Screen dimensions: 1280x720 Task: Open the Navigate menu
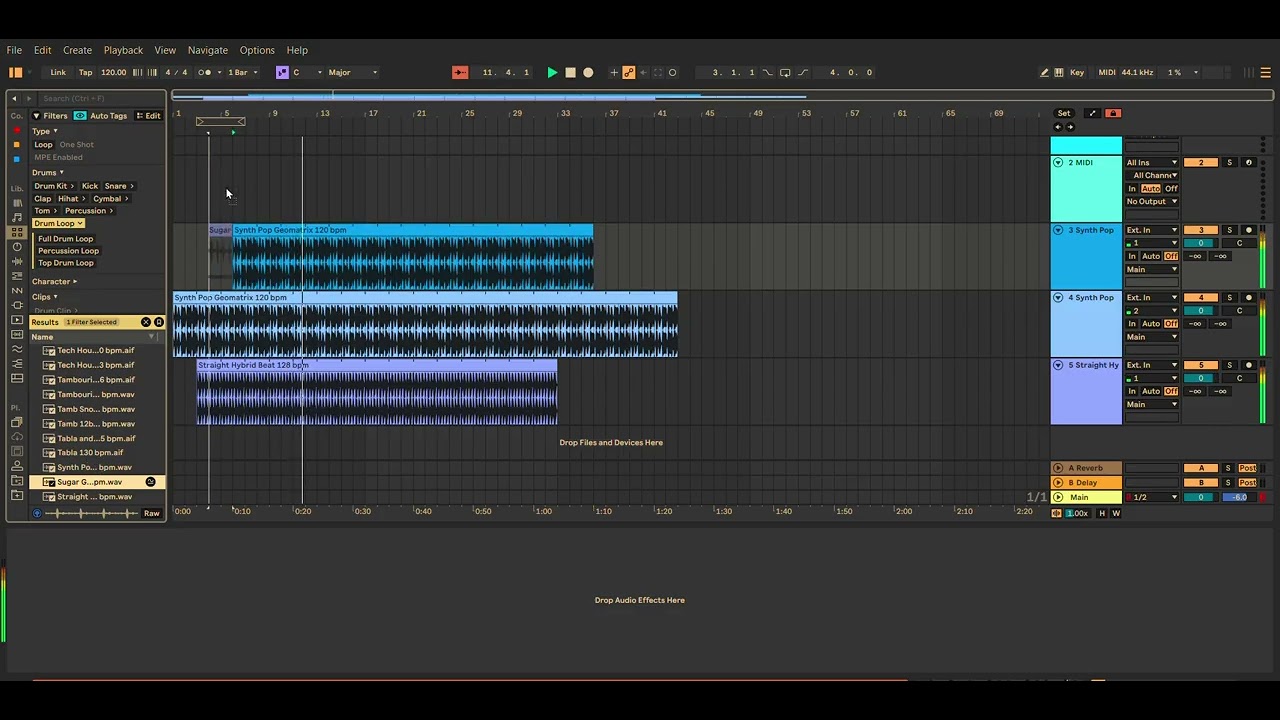[208, 50]
